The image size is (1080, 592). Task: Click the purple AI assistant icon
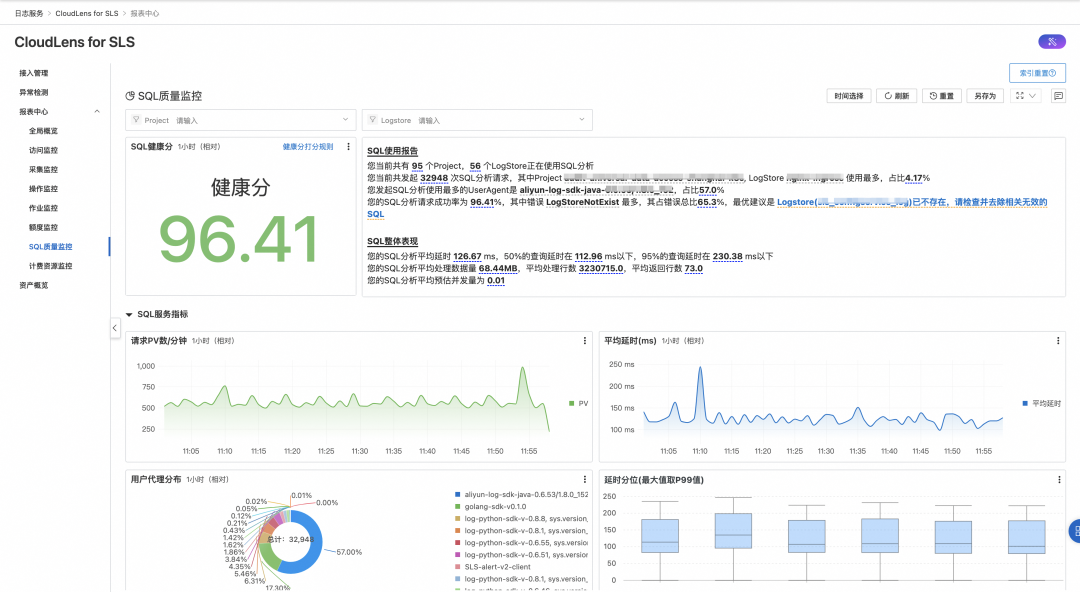click(x=1052, y=42)
